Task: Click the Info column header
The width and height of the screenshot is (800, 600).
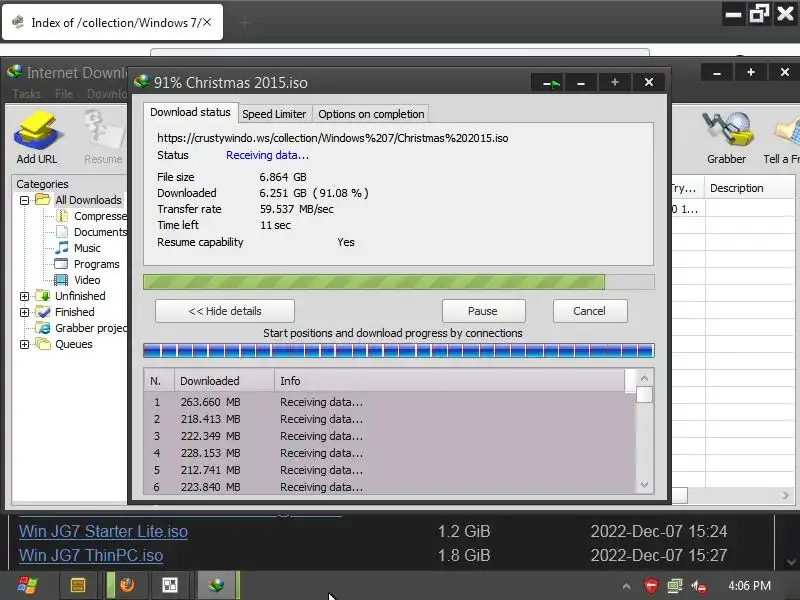Action: [449, 381]
